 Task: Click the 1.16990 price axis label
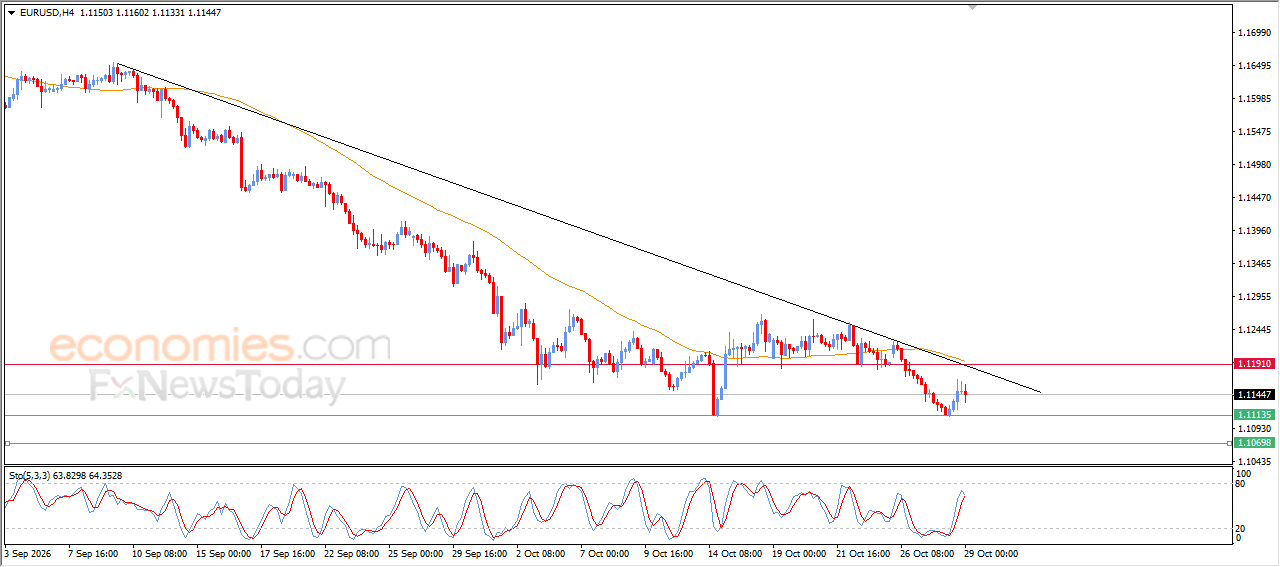pyautogui.click(x=1253, y=33)
